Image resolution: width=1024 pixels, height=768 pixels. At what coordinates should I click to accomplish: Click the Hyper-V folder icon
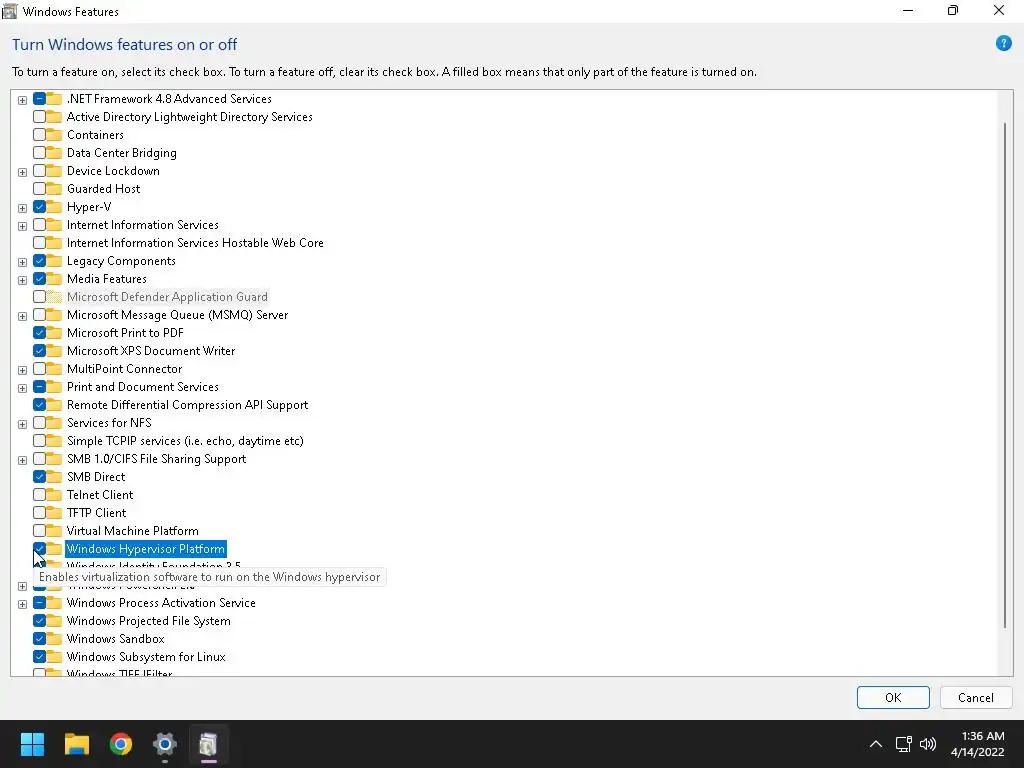click(x=54, y=207)
